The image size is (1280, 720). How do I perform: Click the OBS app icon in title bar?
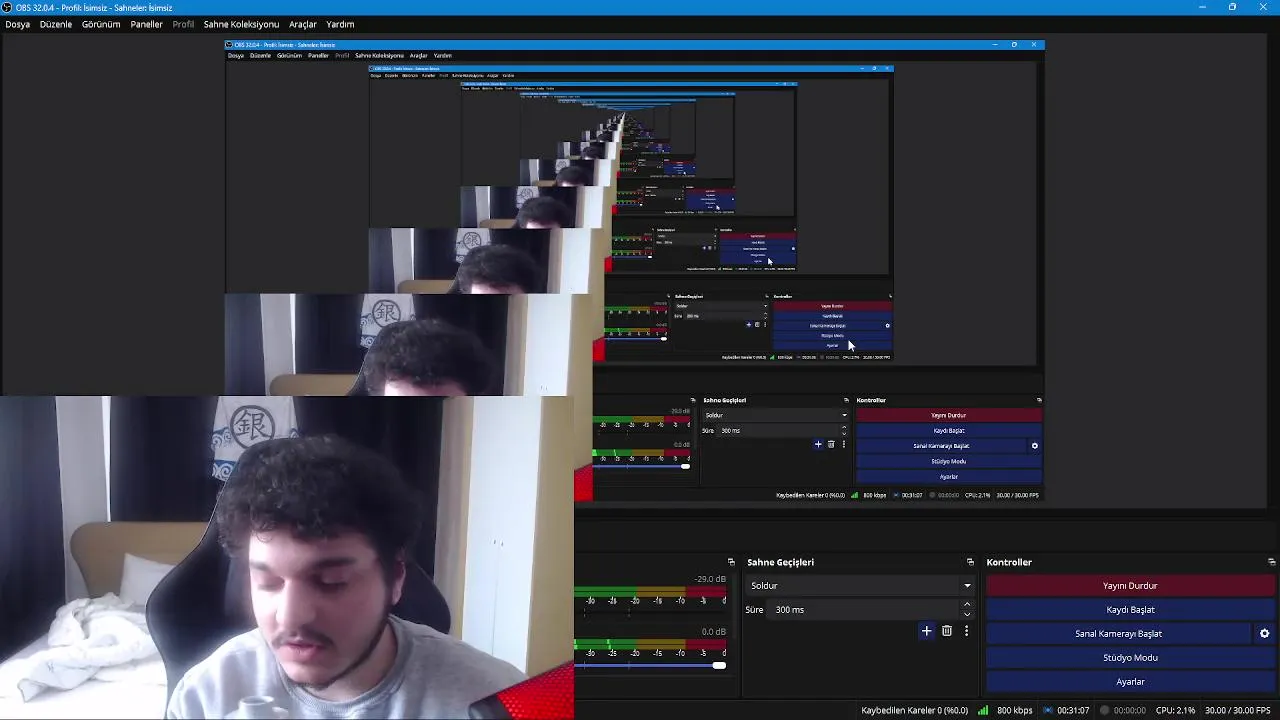point(7,7)
